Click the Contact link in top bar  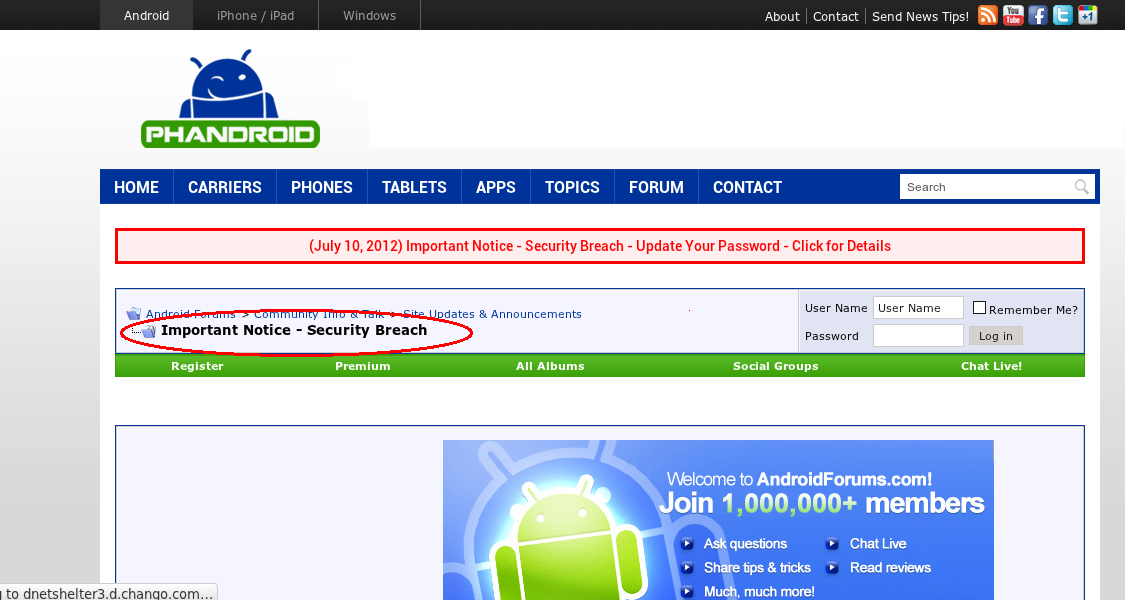pyautogui.click(x=836, y=17)
